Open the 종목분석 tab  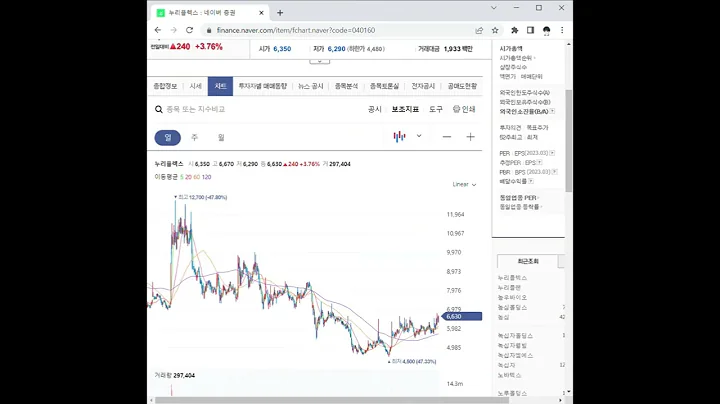(x=346, y=86)
